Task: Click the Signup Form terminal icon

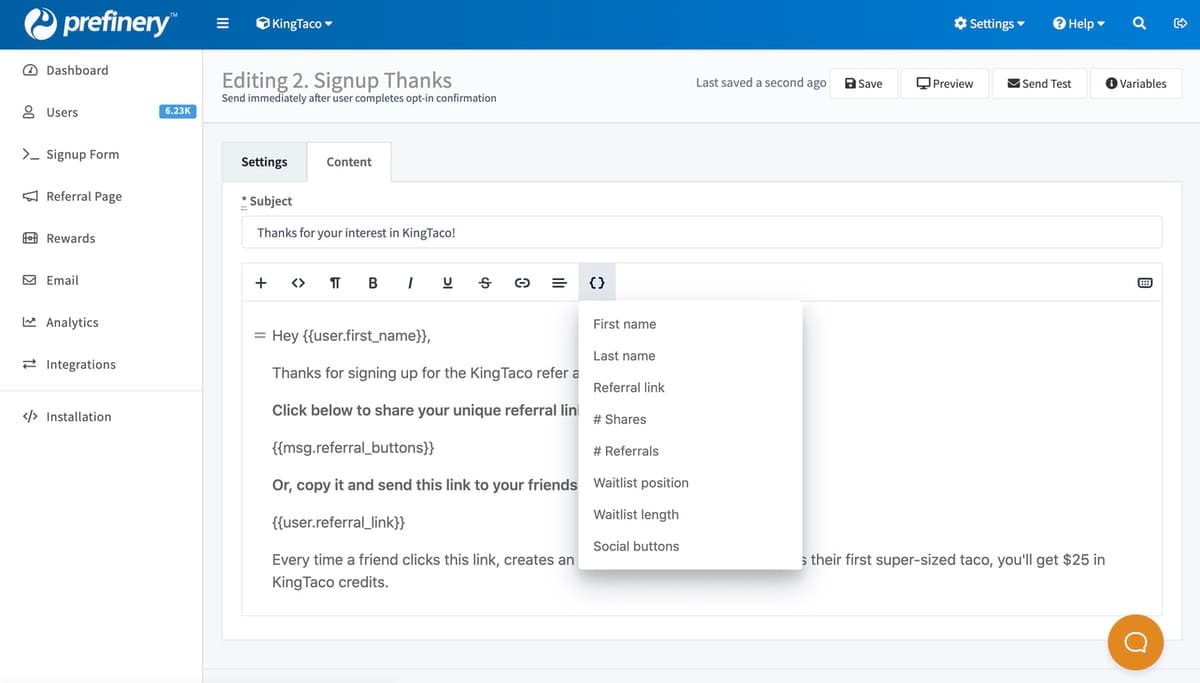Action: coord(30,154)
